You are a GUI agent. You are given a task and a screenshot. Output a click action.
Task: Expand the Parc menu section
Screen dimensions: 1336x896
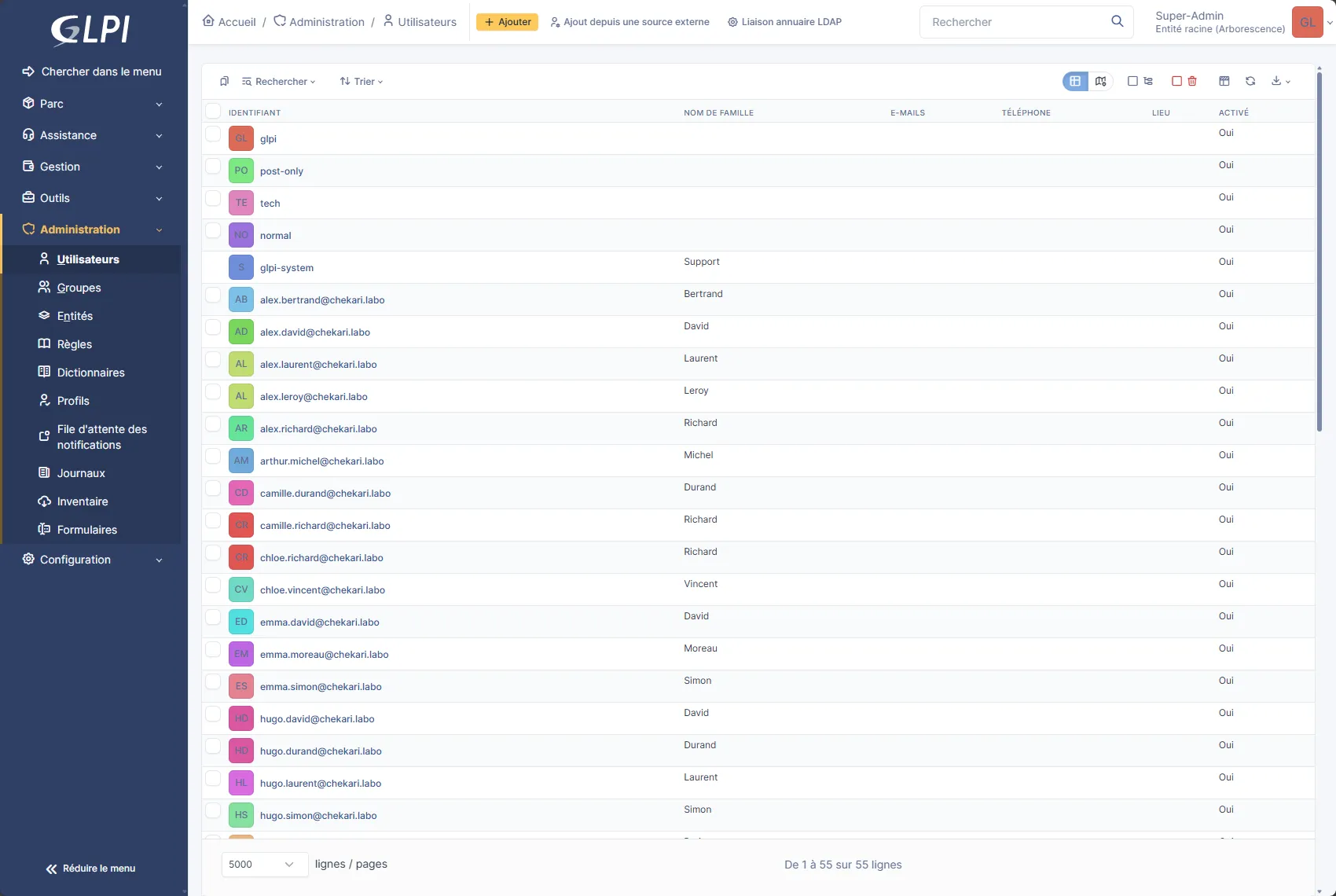[x=94, y=104]
